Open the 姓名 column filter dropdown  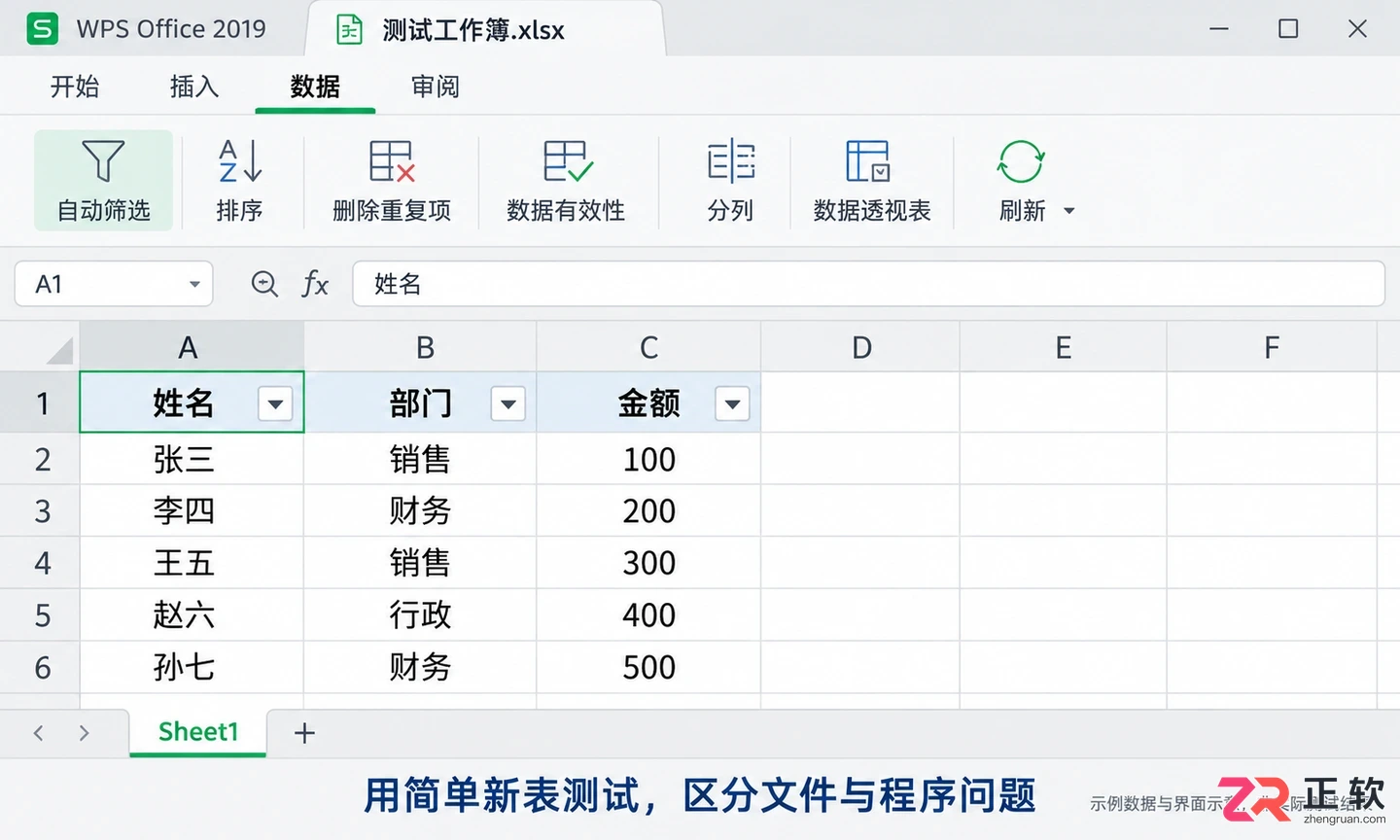pos(276,403)
